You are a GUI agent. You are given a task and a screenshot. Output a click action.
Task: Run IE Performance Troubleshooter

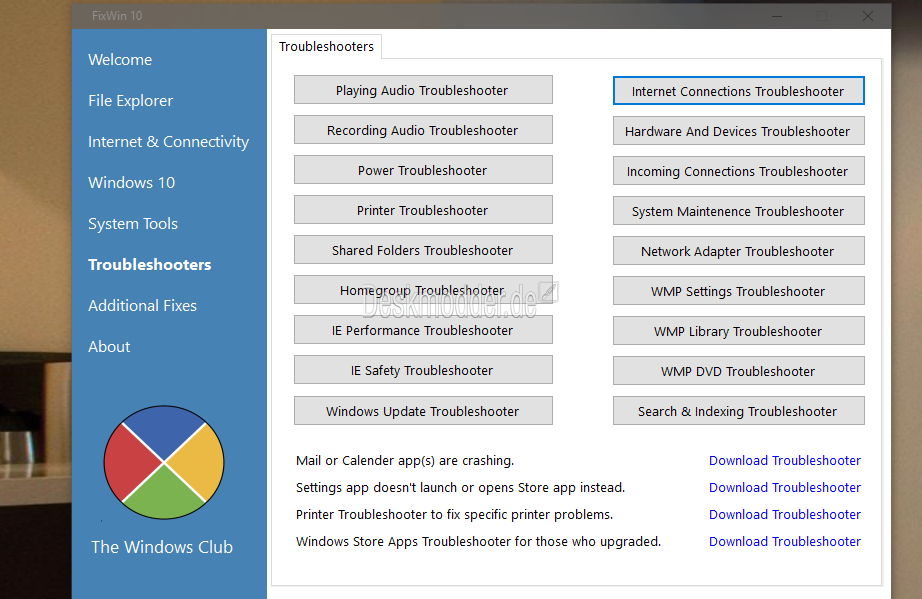(423, 330)
